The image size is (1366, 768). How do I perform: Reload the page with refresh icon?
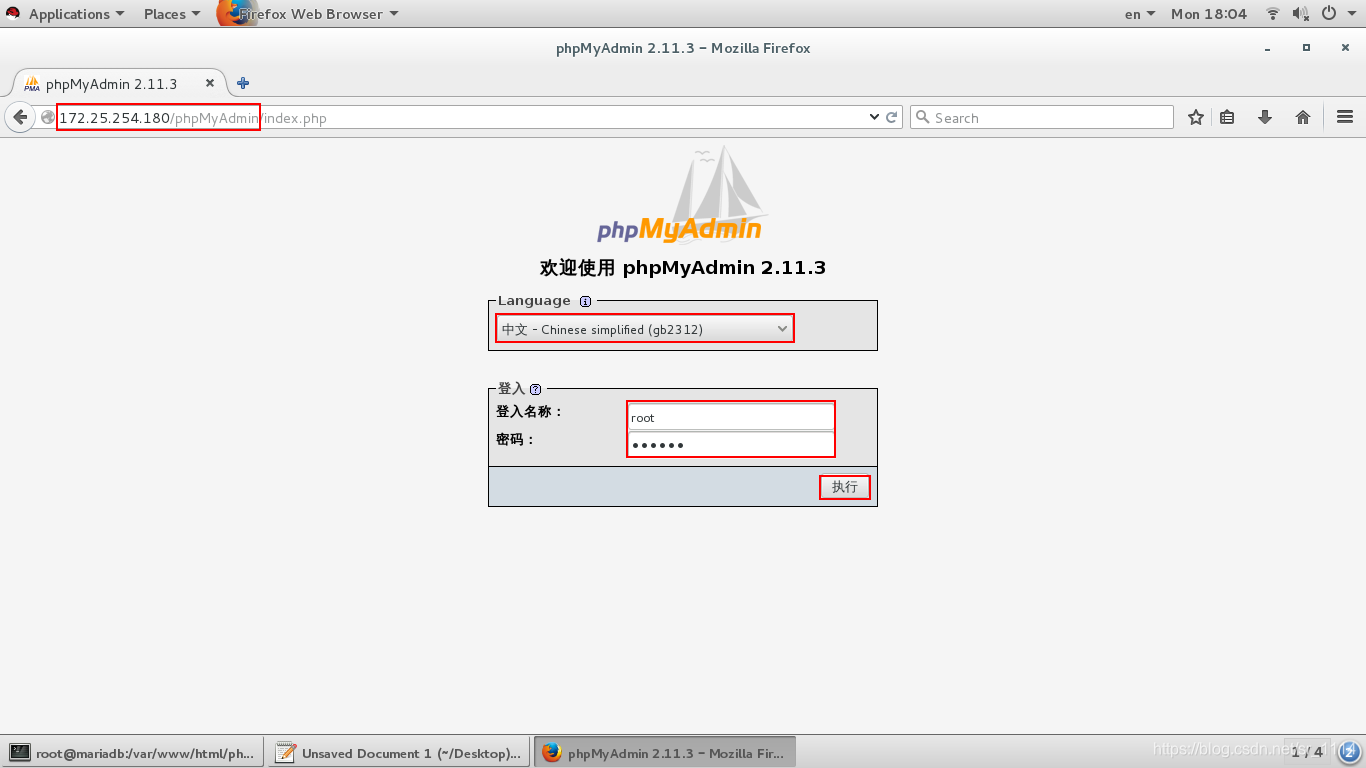(892, 117)
